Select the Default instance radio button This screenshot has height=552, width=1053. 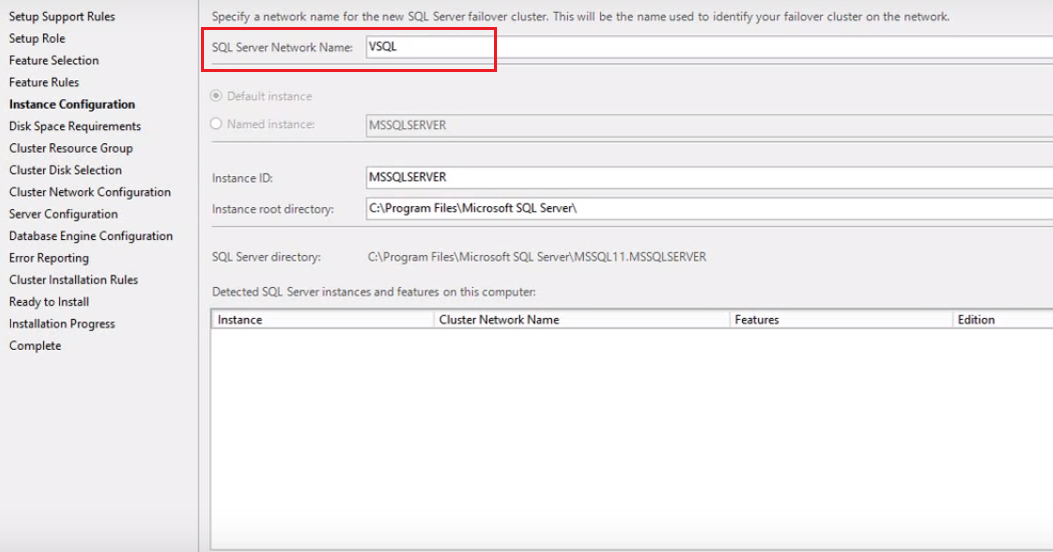click(216, 96)
